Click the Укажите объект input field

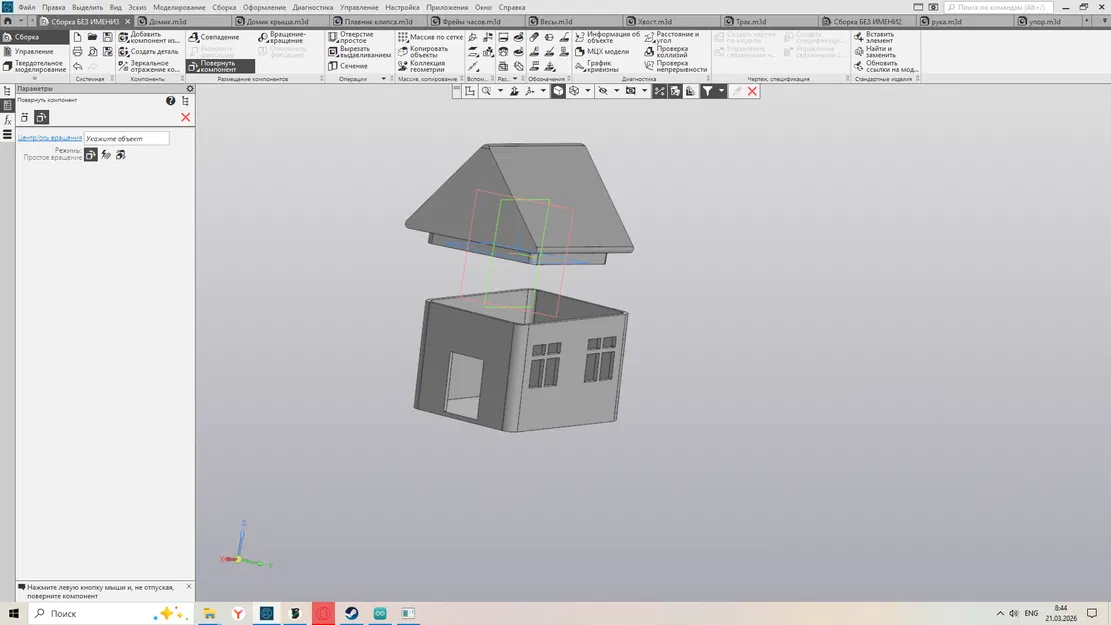pyautogui.click(x=127, y=137)
